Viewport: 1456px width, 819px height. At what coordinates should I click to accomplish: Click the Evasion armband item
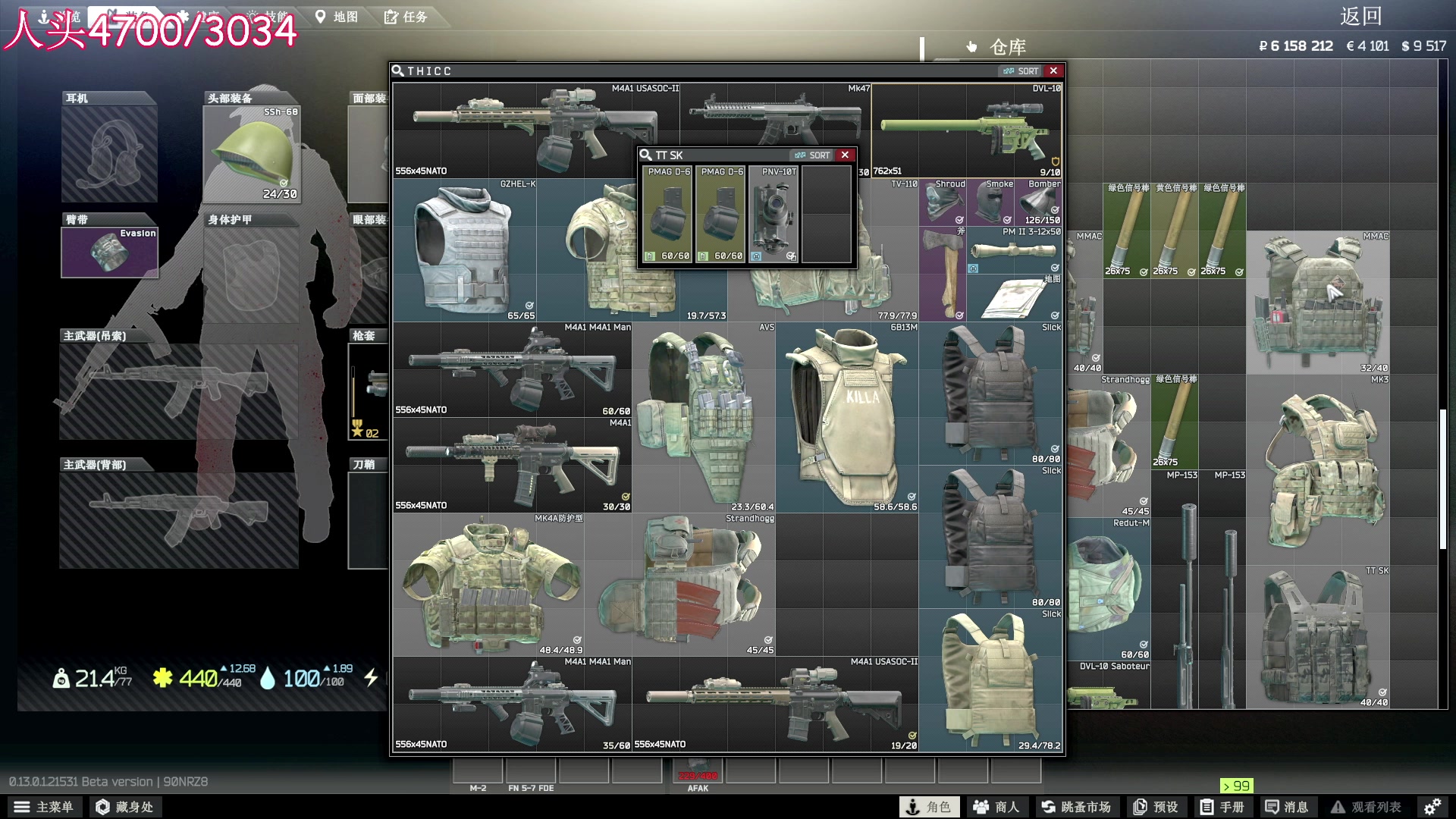109,253
